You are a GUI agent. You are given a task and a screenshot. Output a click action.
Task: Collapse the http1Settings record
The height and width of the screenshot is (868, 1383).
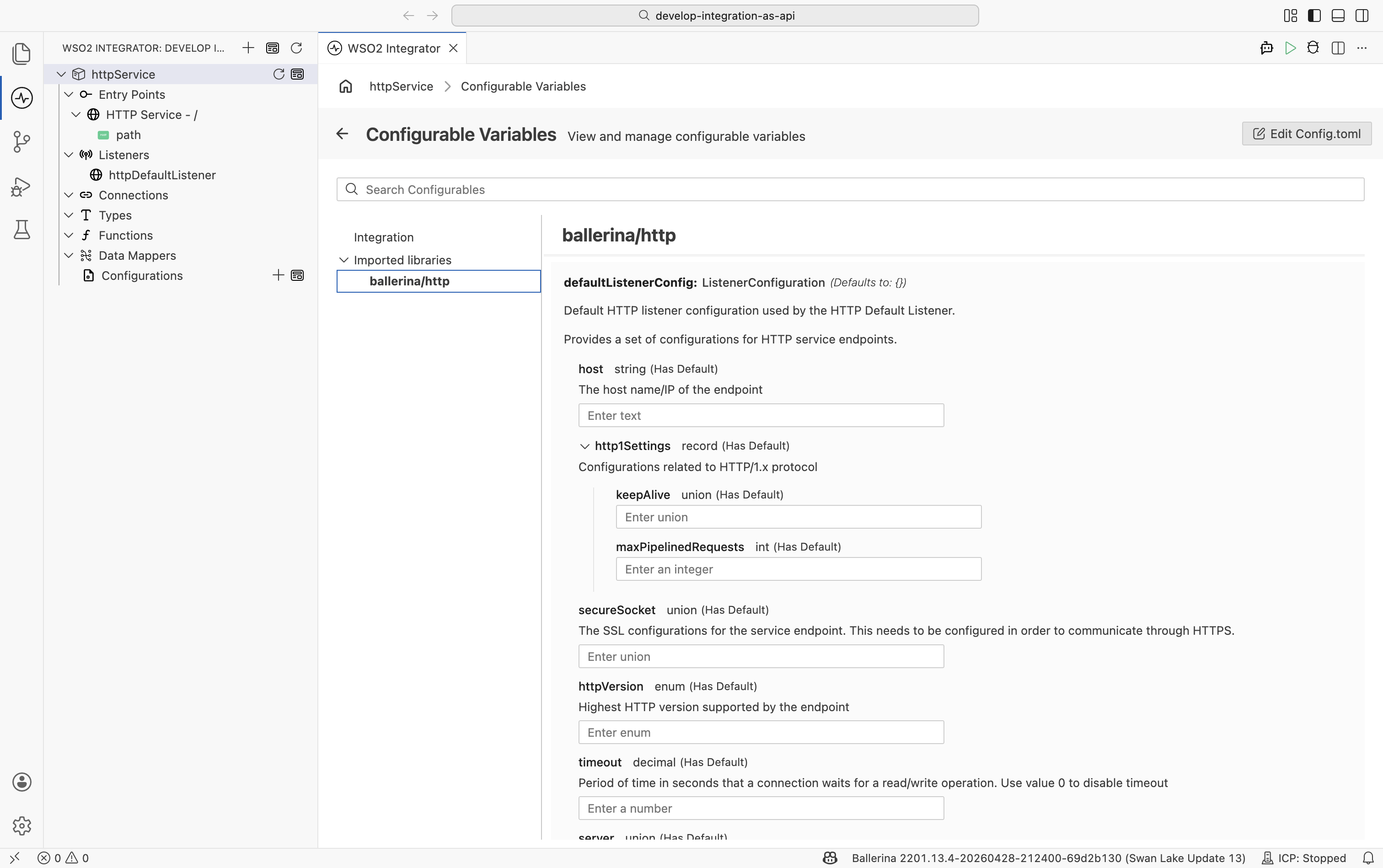tap(584, 446)
